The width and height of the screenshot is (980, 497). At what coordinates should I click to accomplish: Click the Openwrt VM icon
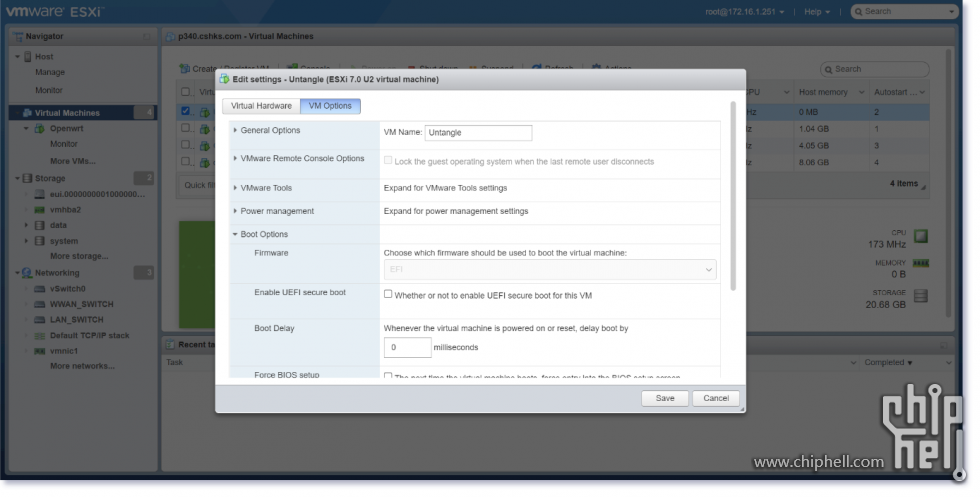39,129
